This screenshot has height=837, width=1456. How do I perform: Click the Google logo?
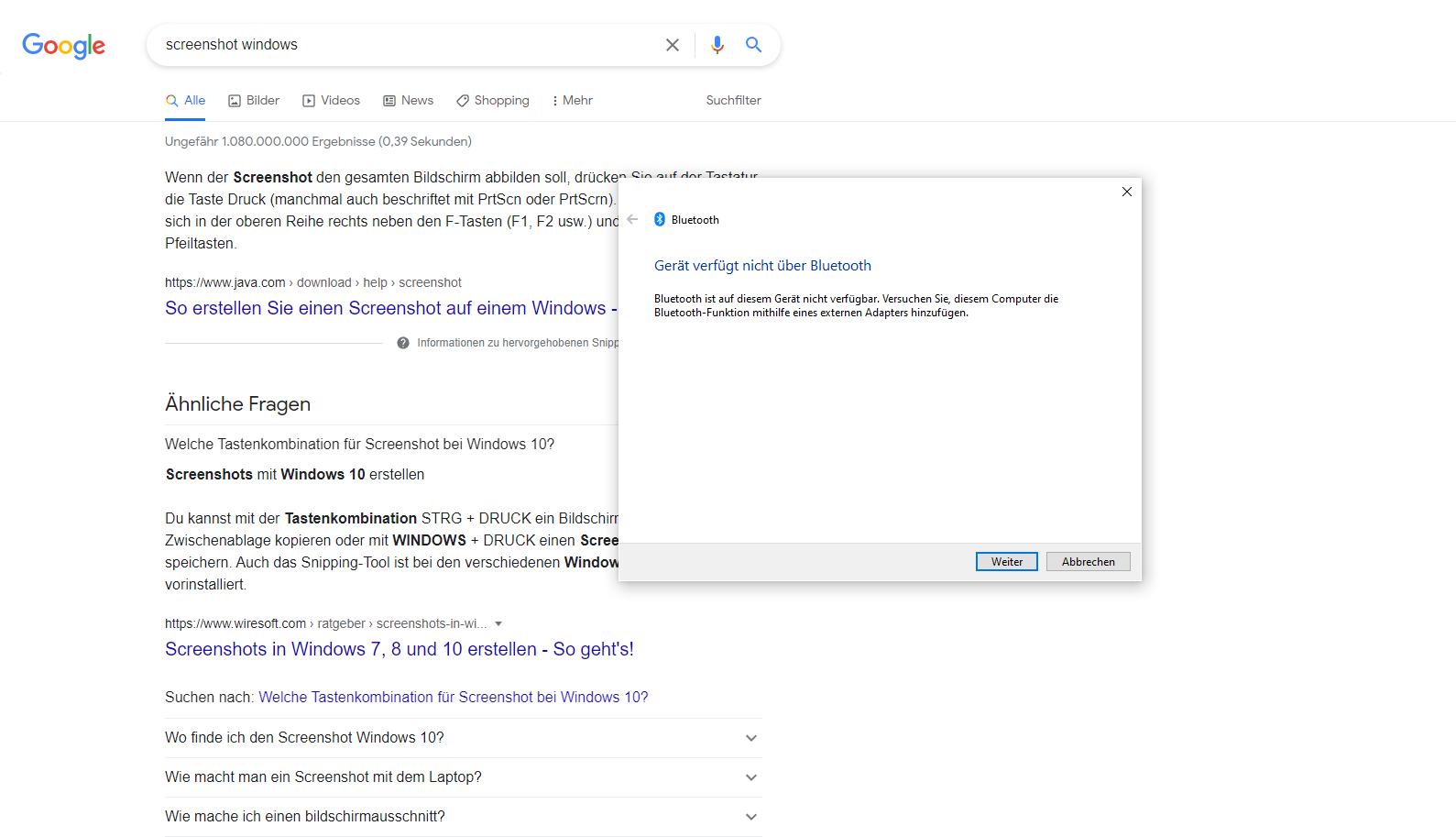pyautogui.click(x=63, y=46)
